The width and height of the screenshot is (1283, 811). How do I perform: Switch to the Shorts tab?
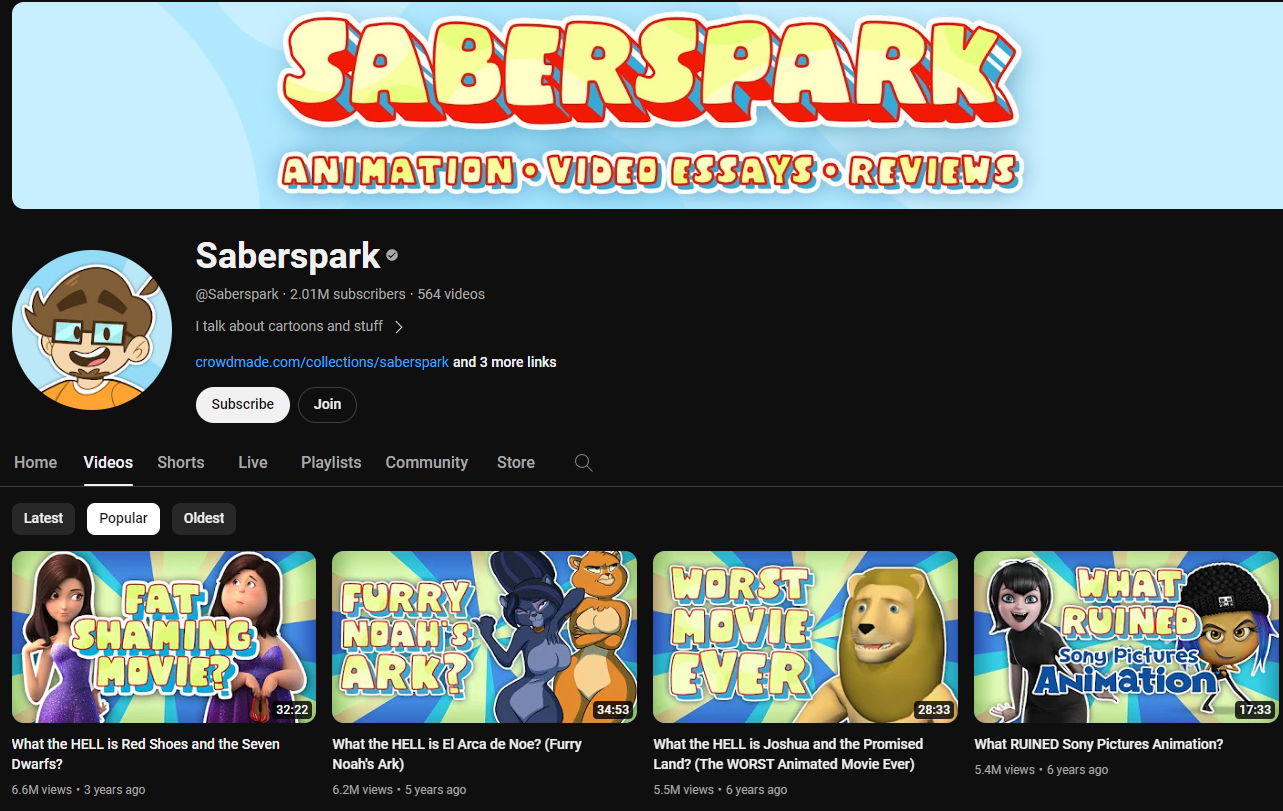click(180, 462)
